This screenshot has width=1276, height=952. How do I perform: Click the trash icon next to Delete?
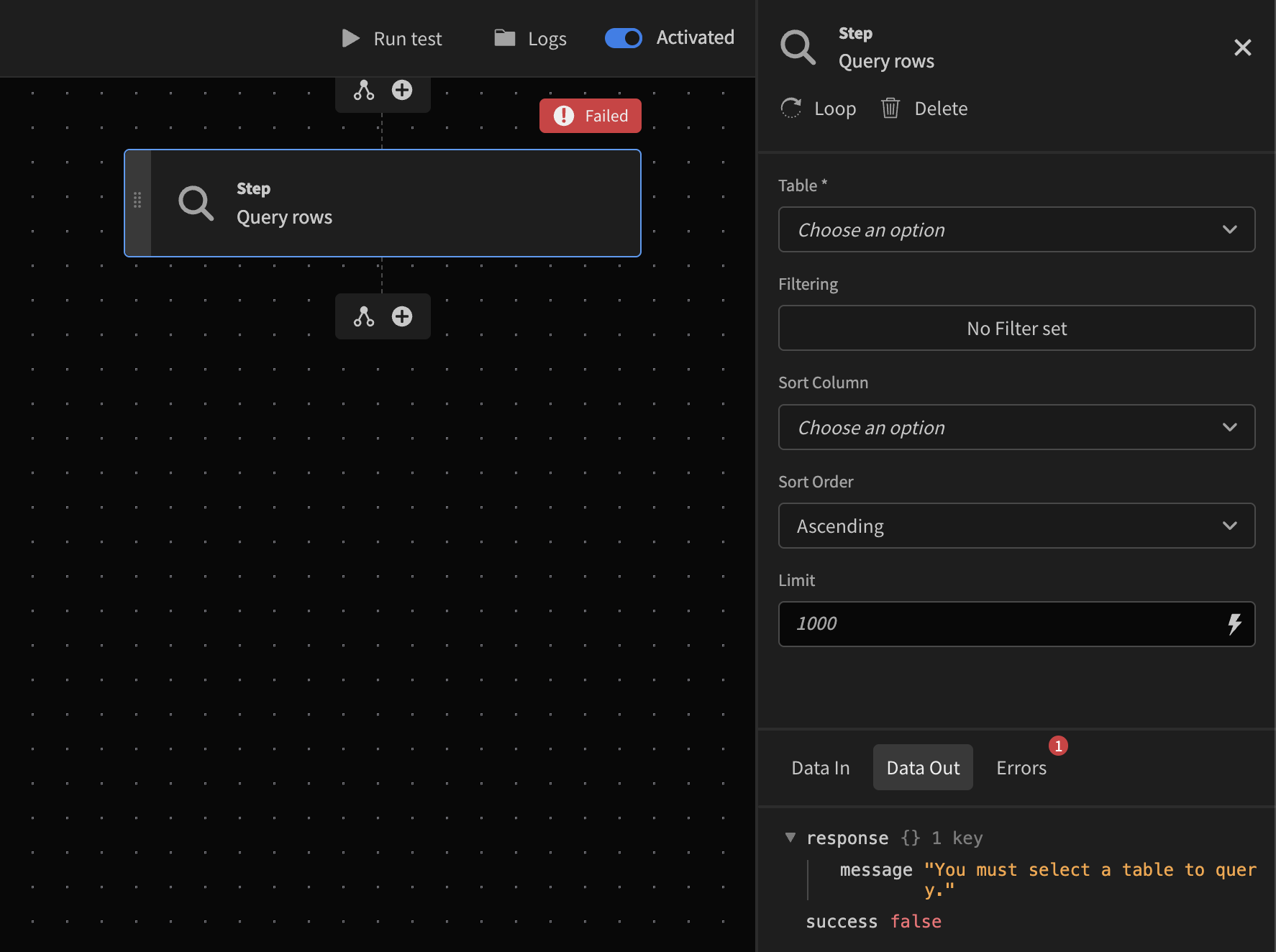pos(890,109)
